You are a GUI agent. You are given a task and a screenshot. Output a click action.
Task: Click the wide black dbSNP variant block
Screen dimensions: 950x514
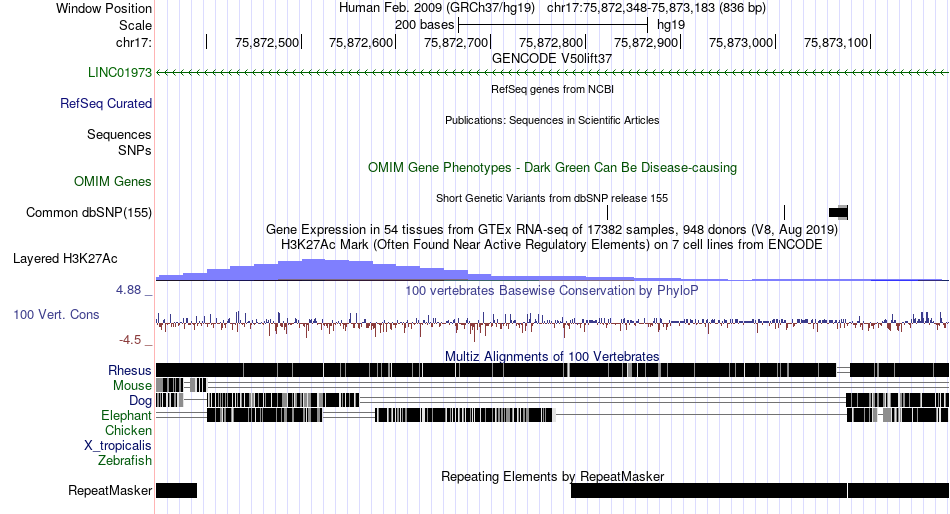[x=839, y=212]
